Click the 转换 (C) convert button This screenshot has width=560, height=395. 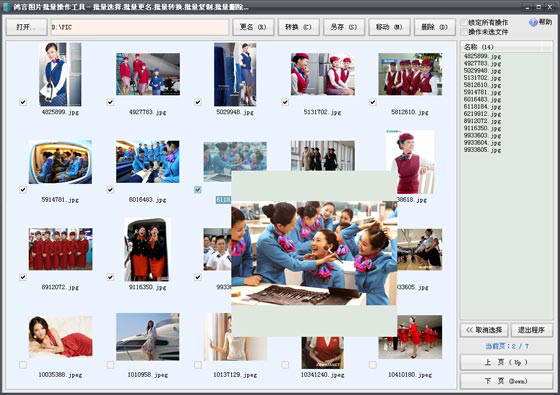click(x=299, y=27)
